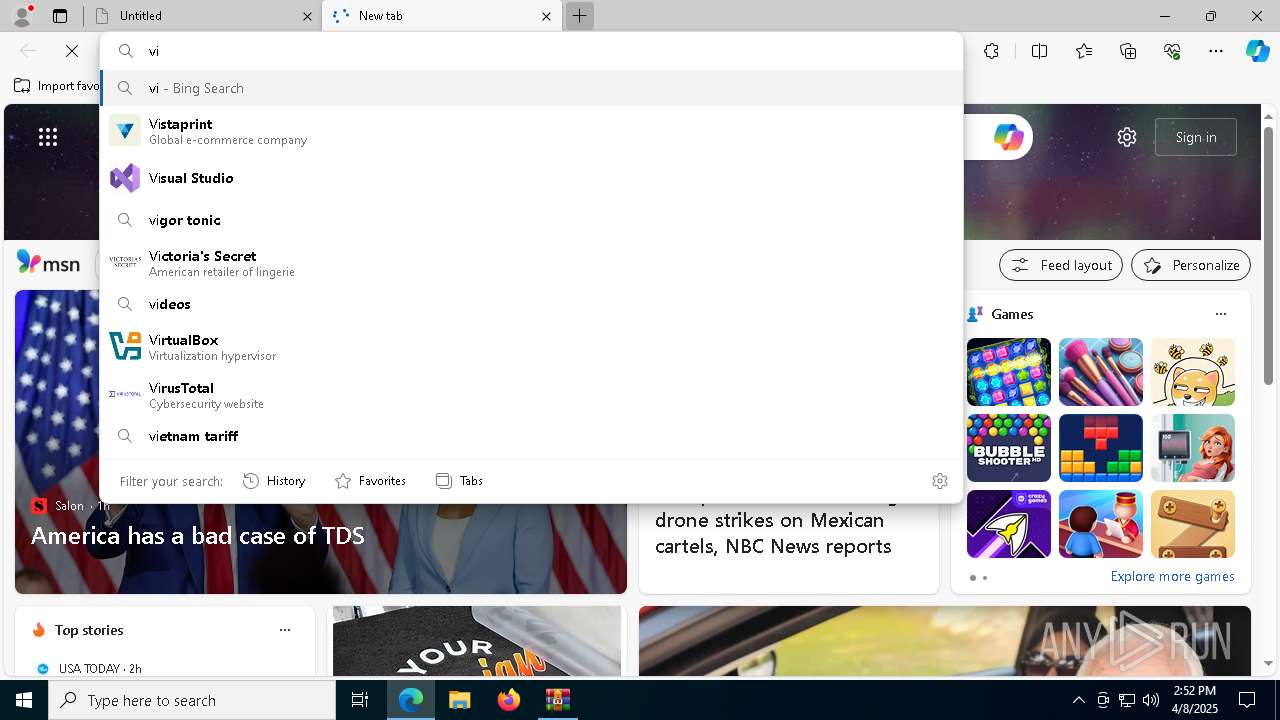Select the vigor tonic suggestion
The height and width of the screenshot is (720, 1280).
click(x=532, y=220)
